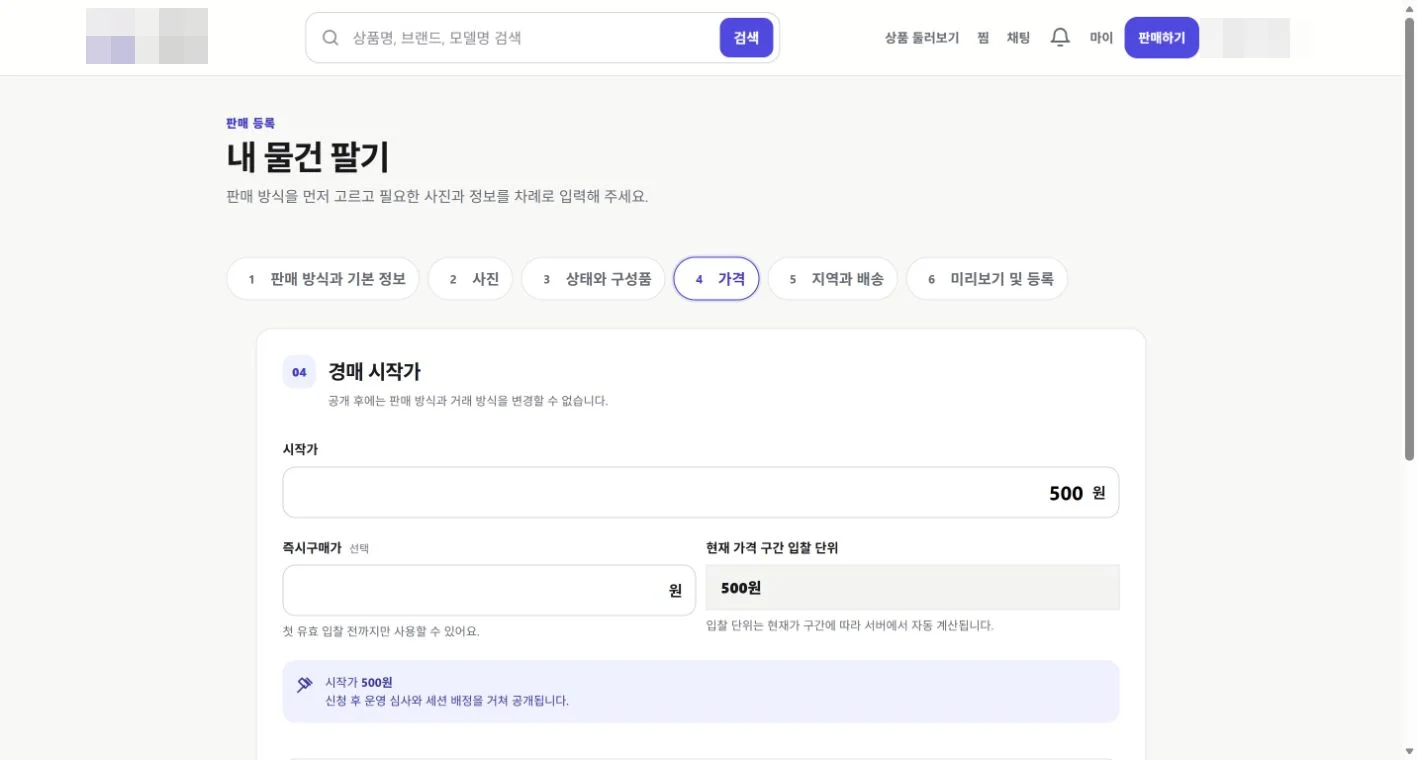Open the 마이 page link
This screenshot has height=760, width=1417.
1101,38
